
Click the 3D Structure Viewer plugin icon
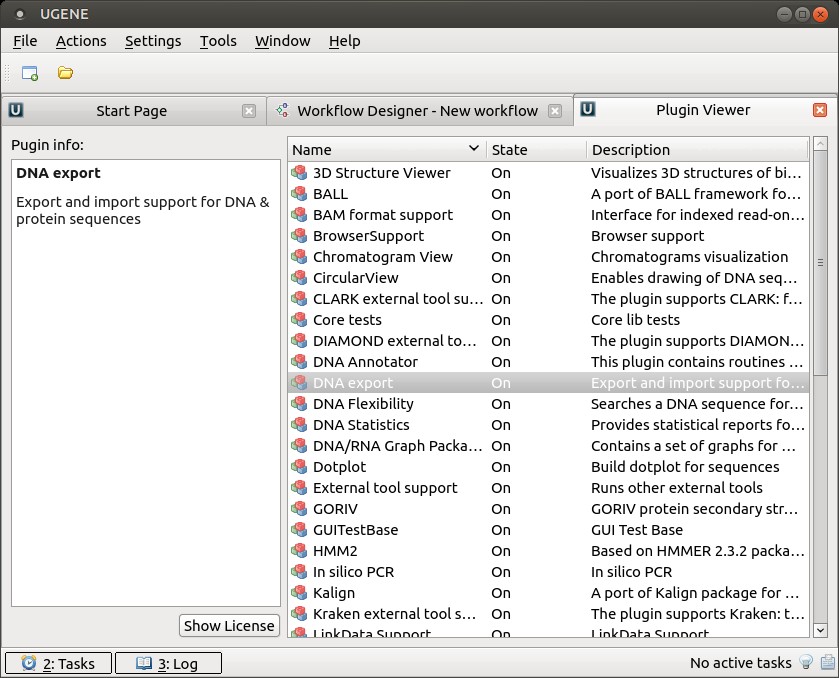coord(299,173)
